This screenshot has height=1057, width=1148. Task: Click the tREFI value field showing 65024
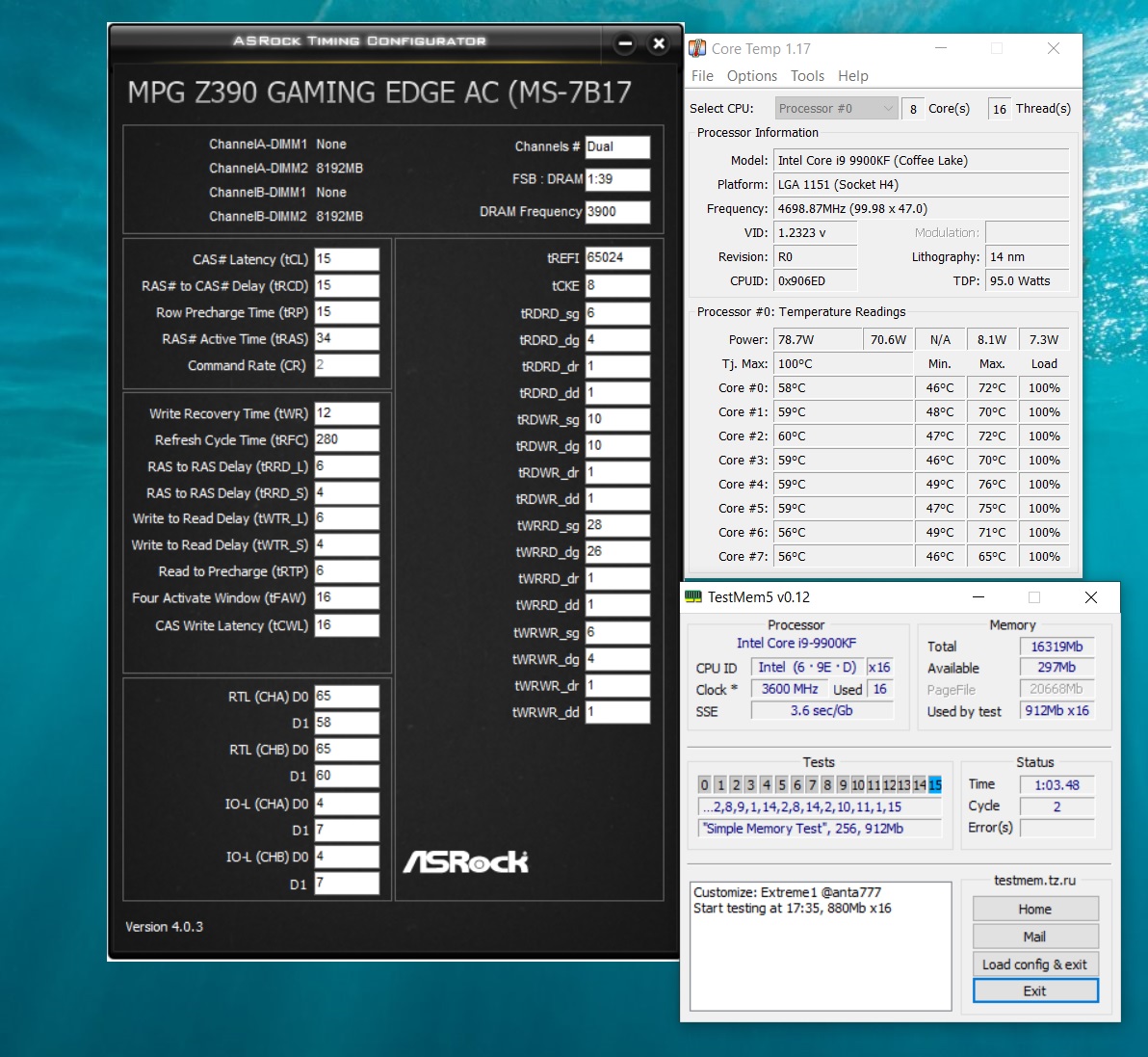(x=617, y=258)
